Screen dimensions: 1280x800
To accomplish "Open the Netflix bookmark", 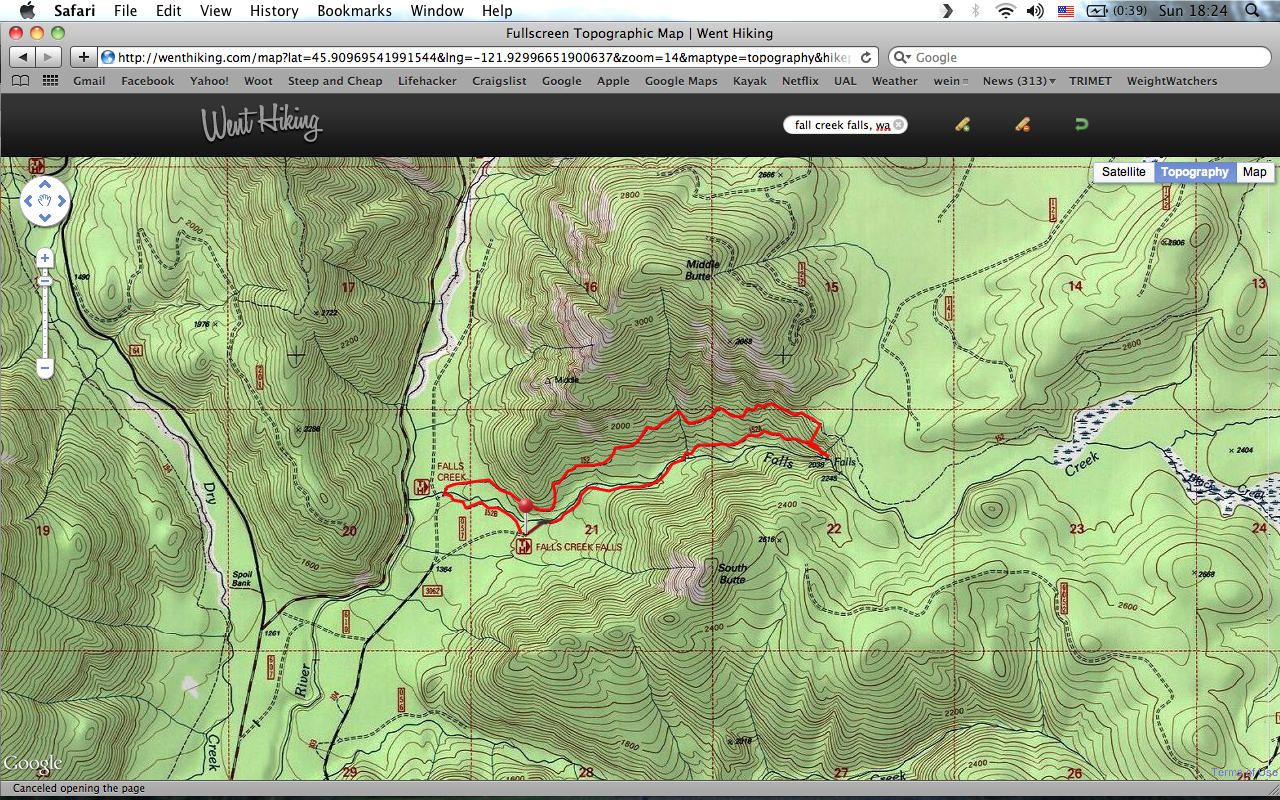I will tap(800, 81).
